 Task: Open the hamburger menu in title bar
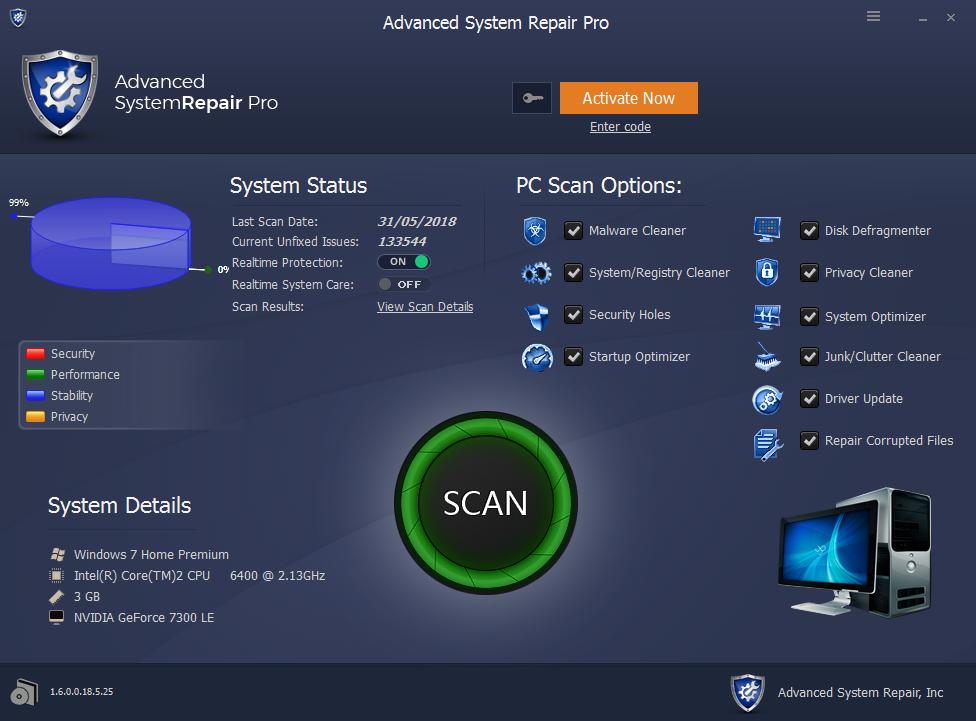(873, 16)
